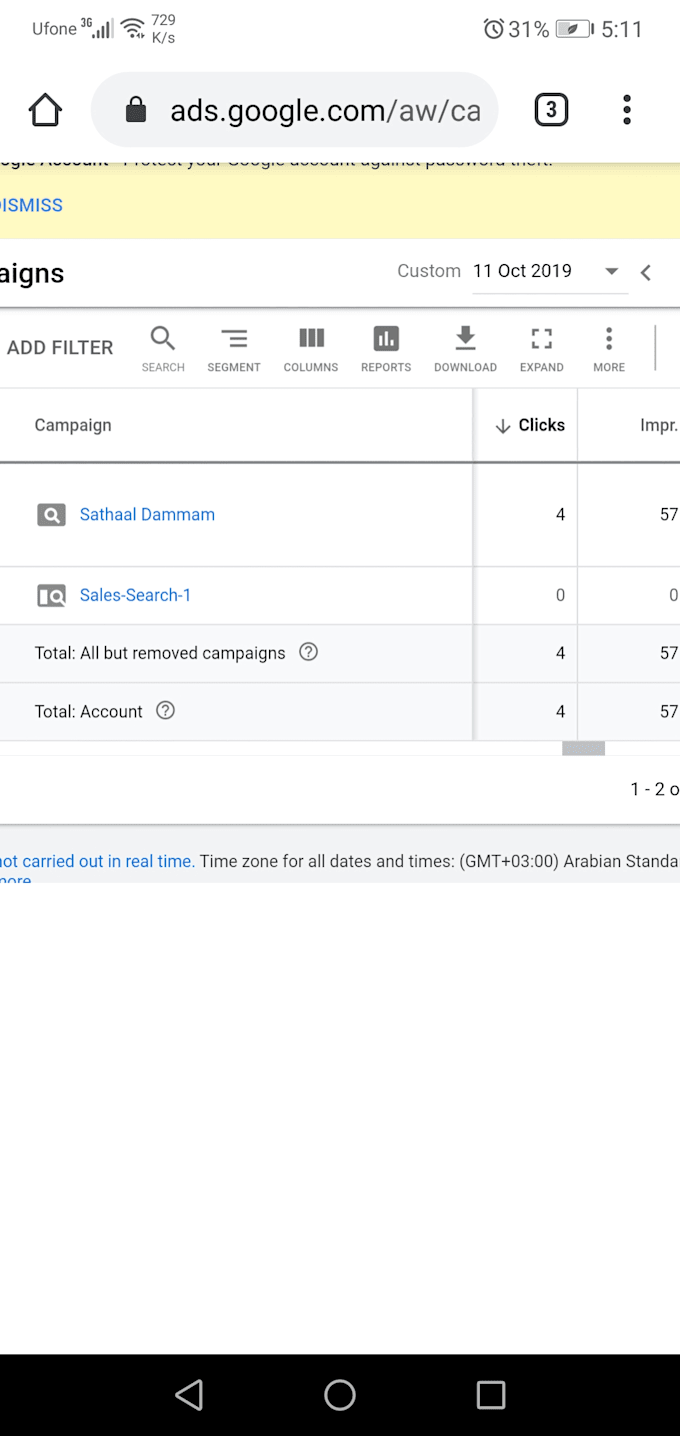
Task: Open Chrome's three-dot menu
Action: 627,110
